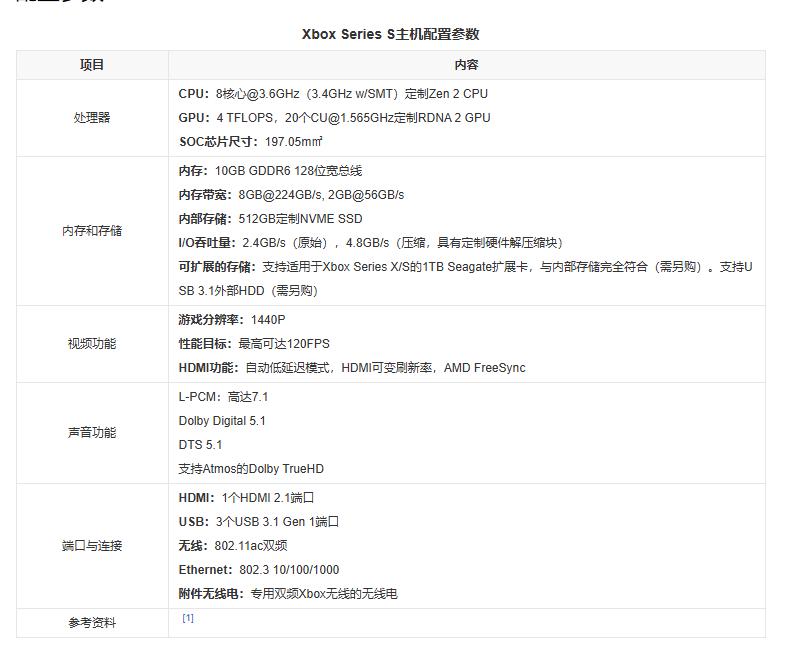Click the CPU 8核心@3.6GHz line
This screenshot has height=646, width=805.
(x=333, y=94)
